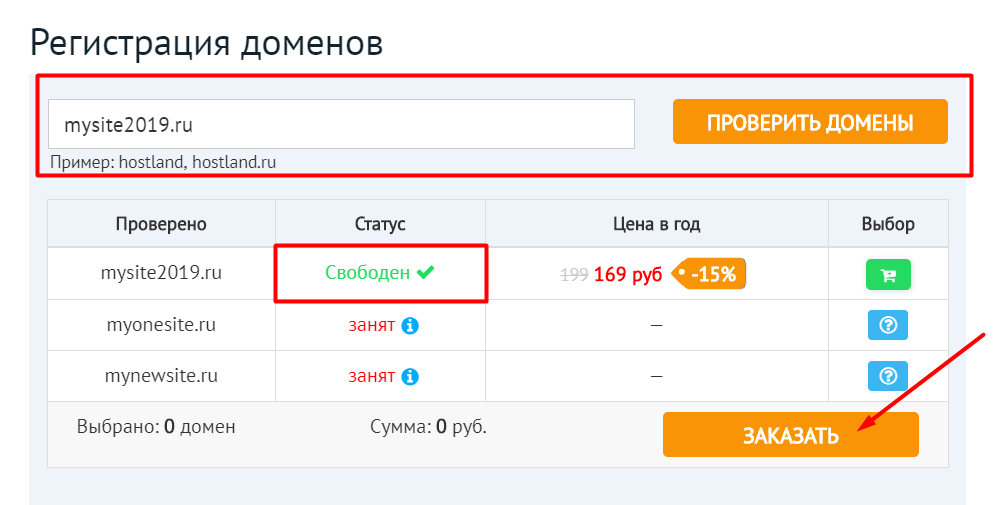Image resolution: width=1003 pixels, height=505 pixels.
Task: Select the Проверено column header
Action: 161,224
